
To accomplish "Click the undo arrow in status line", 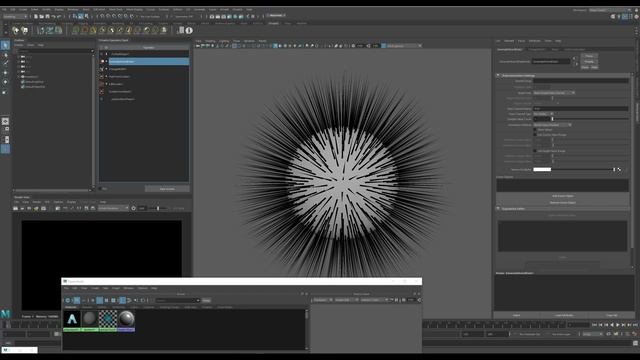I will [x=53, y=16].
